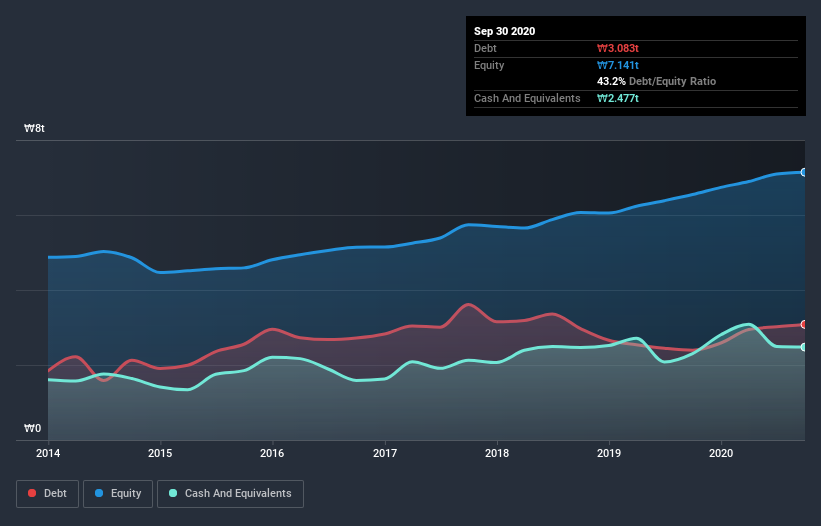This screenshot has height=526, width=821.
Task: Click the teal Cash endpoint marker
Action: click(x=804, y=347)
